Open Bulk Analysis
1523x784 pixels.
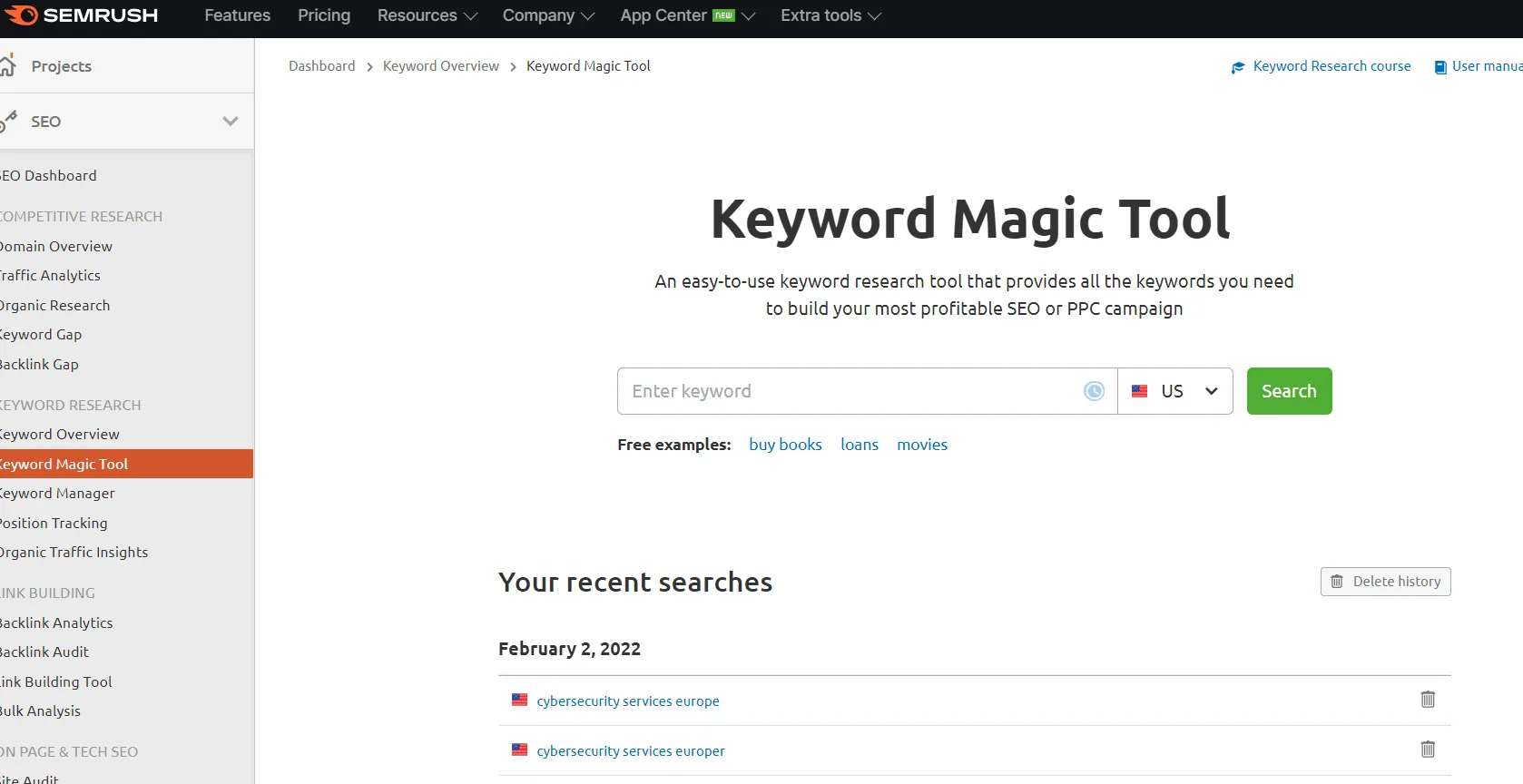click(40, 710)
